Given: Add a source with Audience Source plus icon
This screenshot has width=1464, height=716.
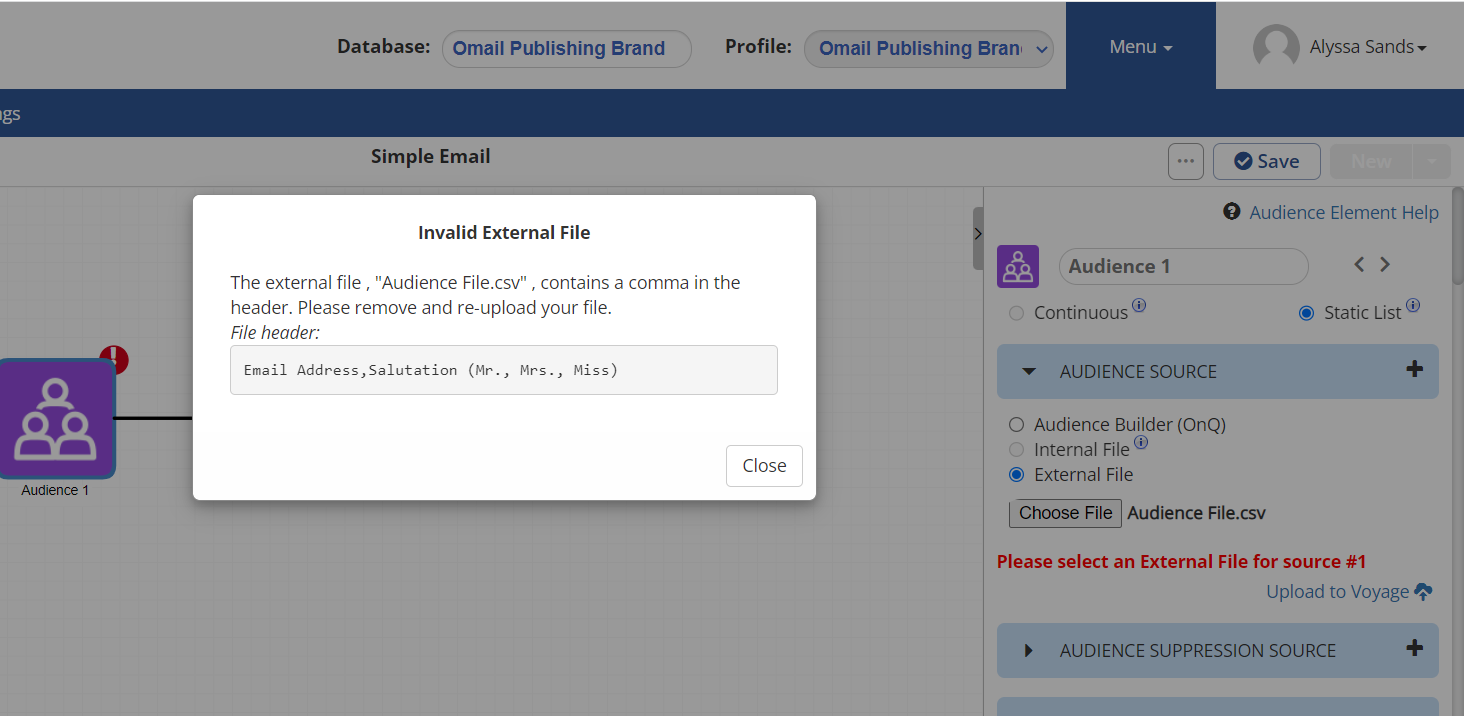Looking at the screenshot, I should tap(1414, 370).
